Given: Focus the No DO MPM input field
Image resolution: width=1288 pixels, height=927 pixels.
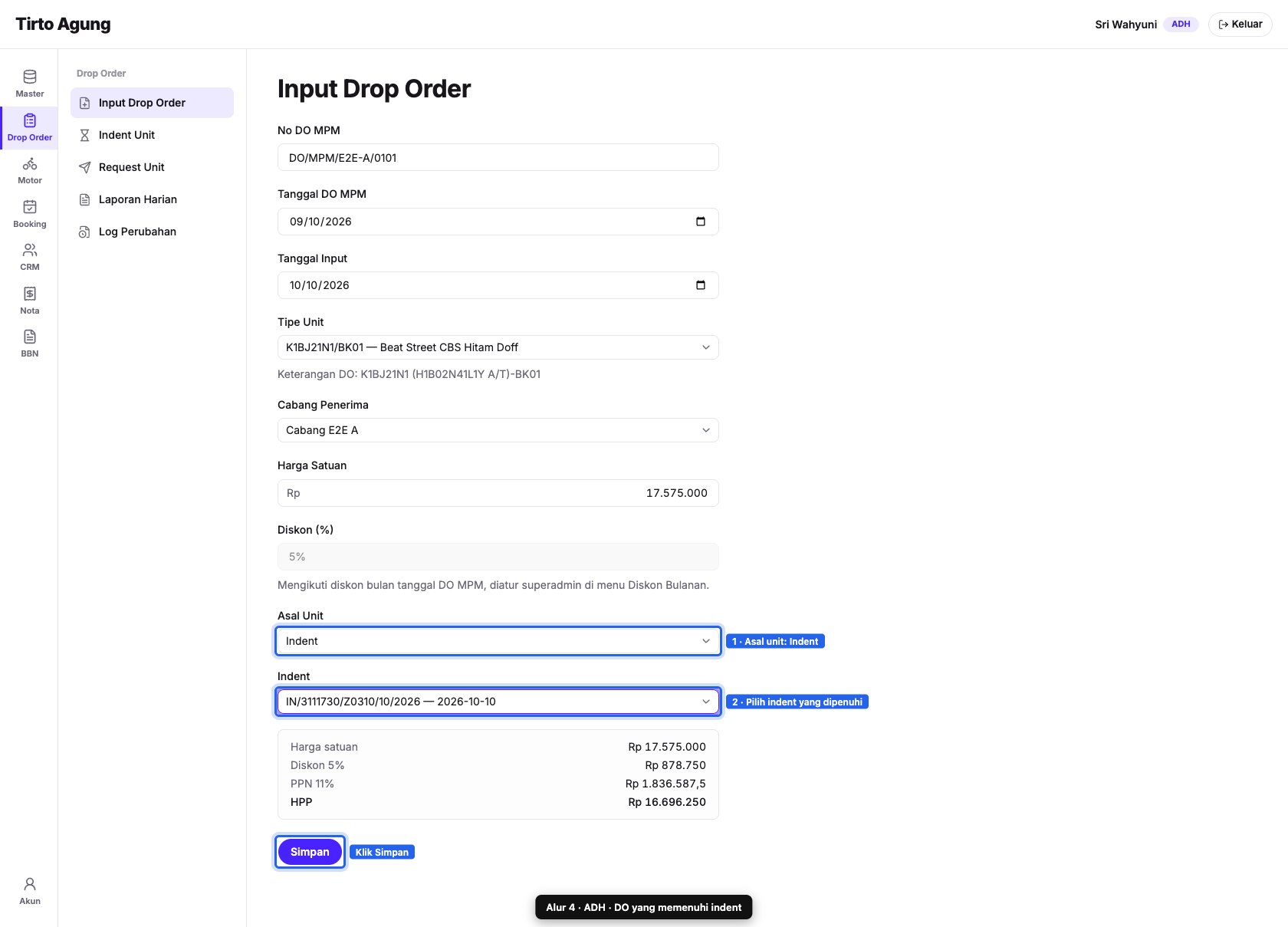Looking at the screenshot, I should 498,157.
